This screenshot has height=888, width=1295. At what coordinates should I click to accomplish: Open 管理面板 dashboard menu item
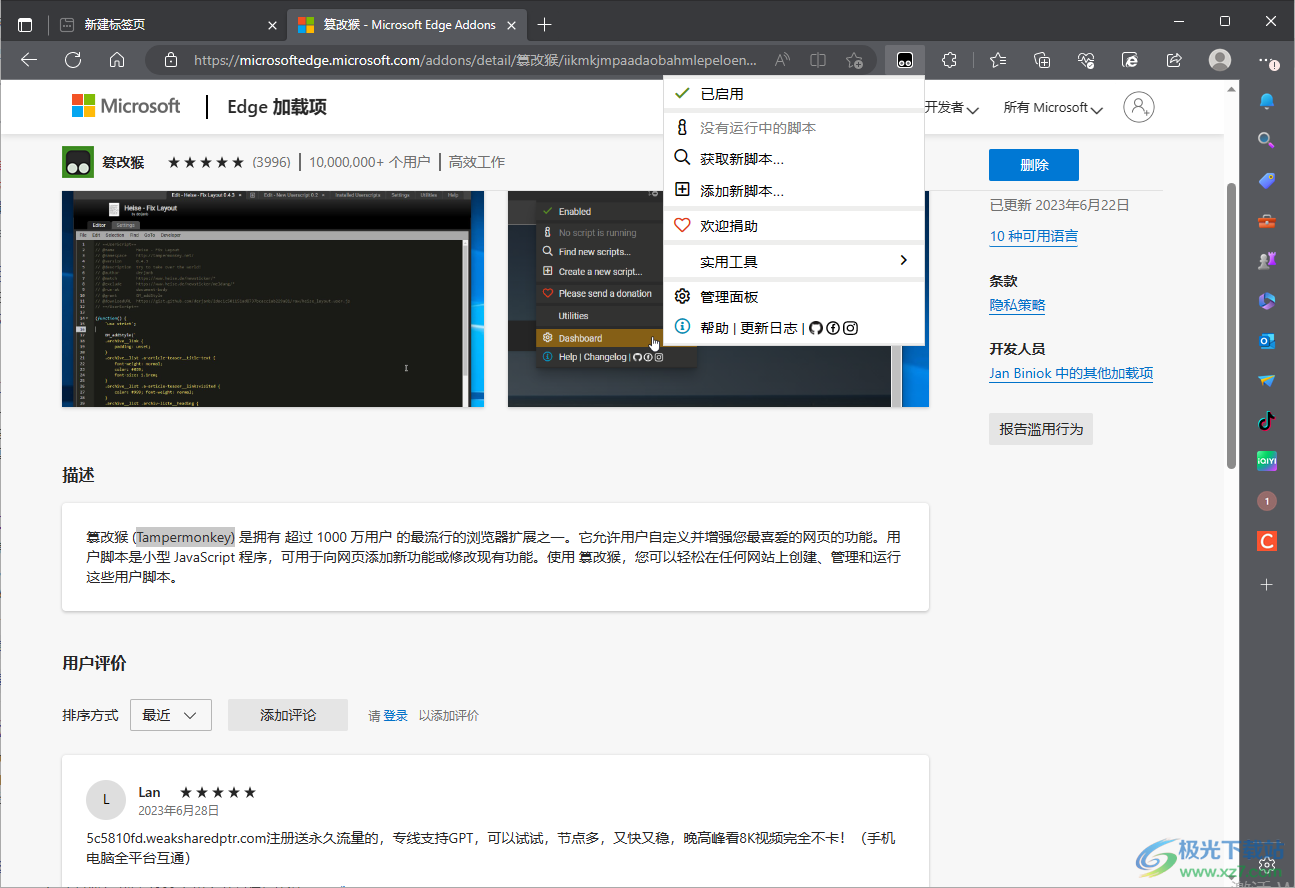[x=794, y=297]
